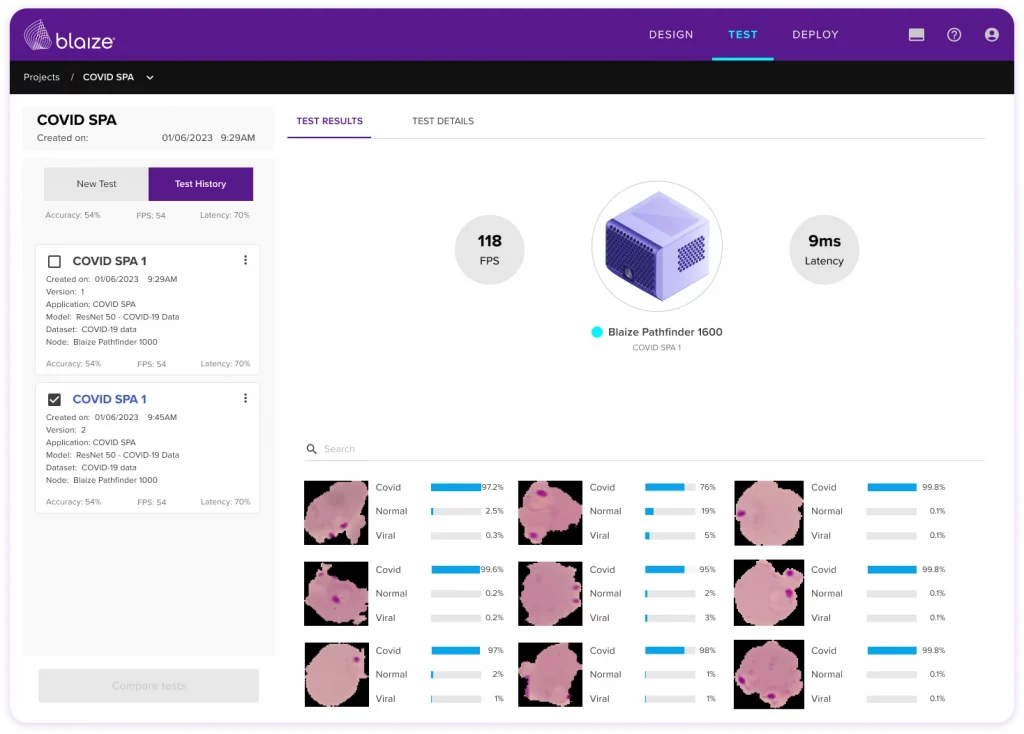Open the help question mark icon
1024x734 pixels.
[954, 35]
